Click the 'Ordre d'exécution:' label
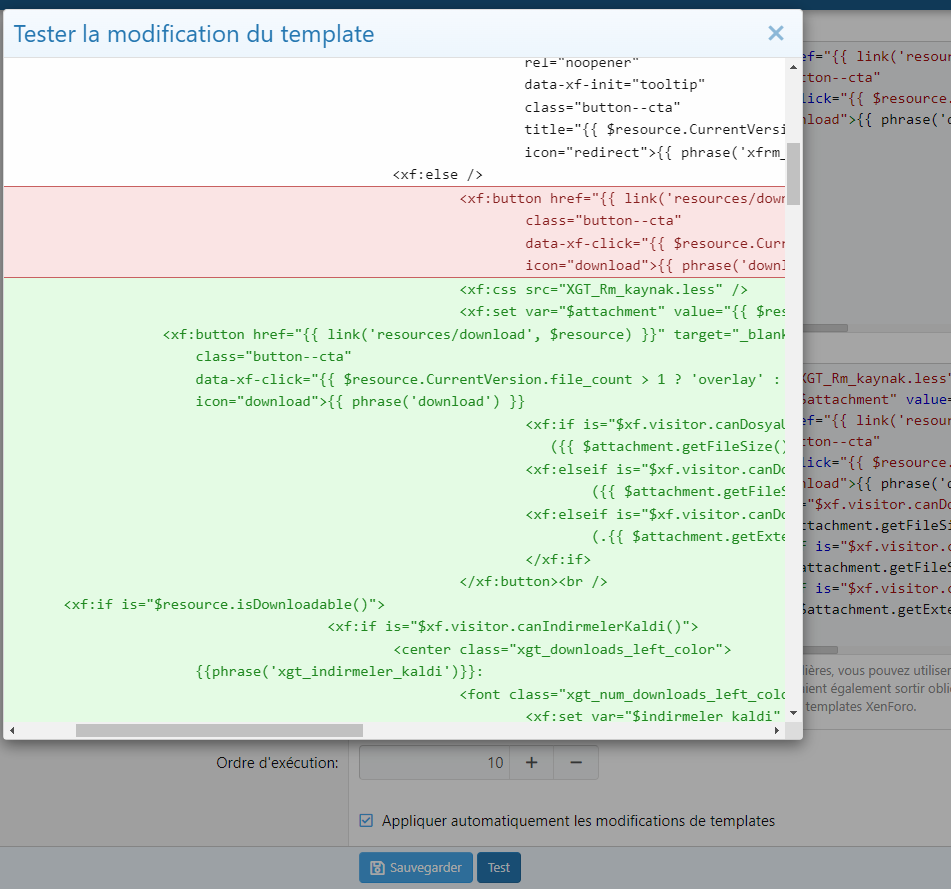This screenshot has height=889, width=951. click(277, 762)
